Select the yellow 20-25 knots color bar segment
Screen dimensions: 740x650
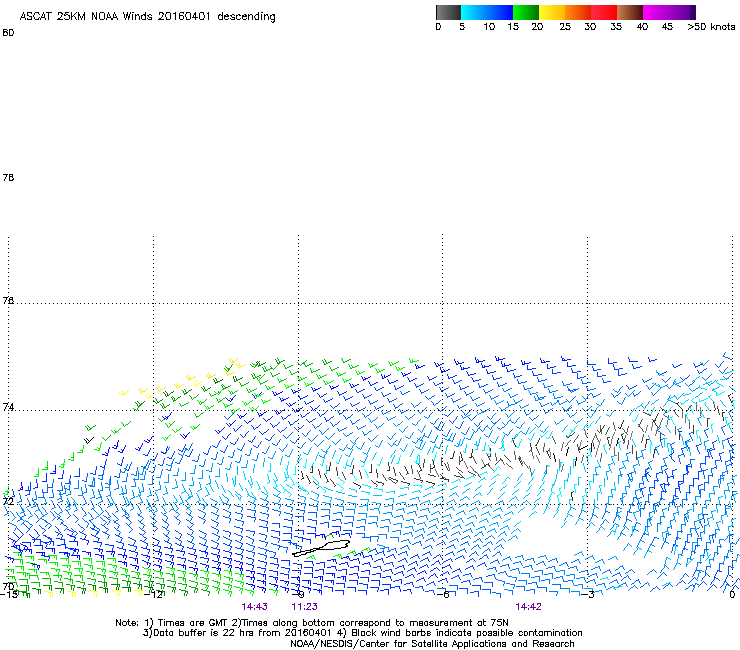coord(552,12)
